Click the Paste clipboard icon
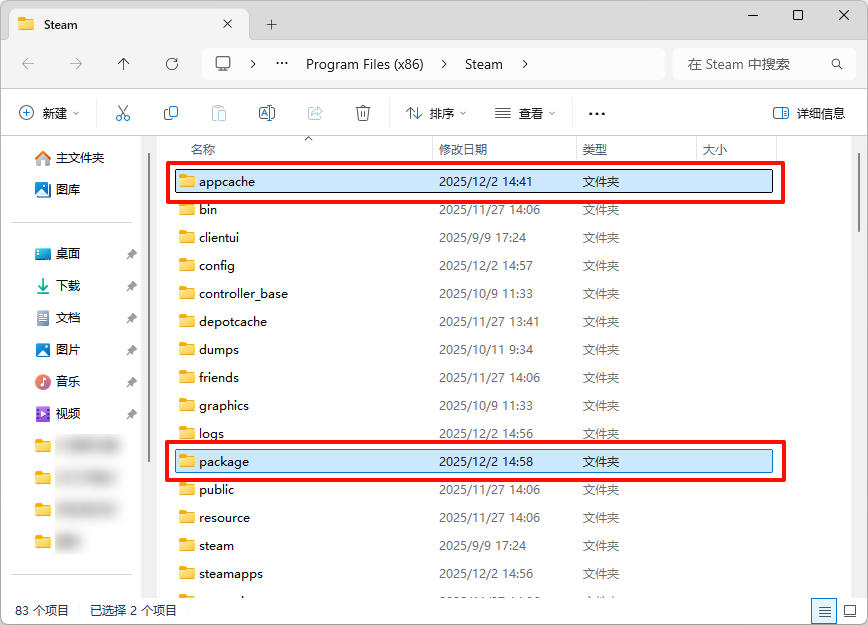 click(x=219, y=113)
